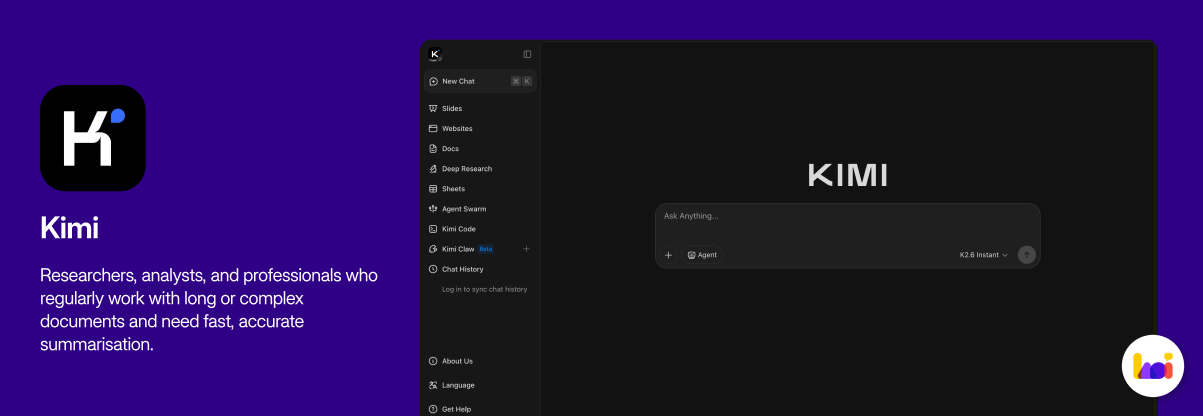The width and height of the screenshot is (1203, 416).
Task: Click the Kimi logo in sidebar header
Action: point(435,54)
